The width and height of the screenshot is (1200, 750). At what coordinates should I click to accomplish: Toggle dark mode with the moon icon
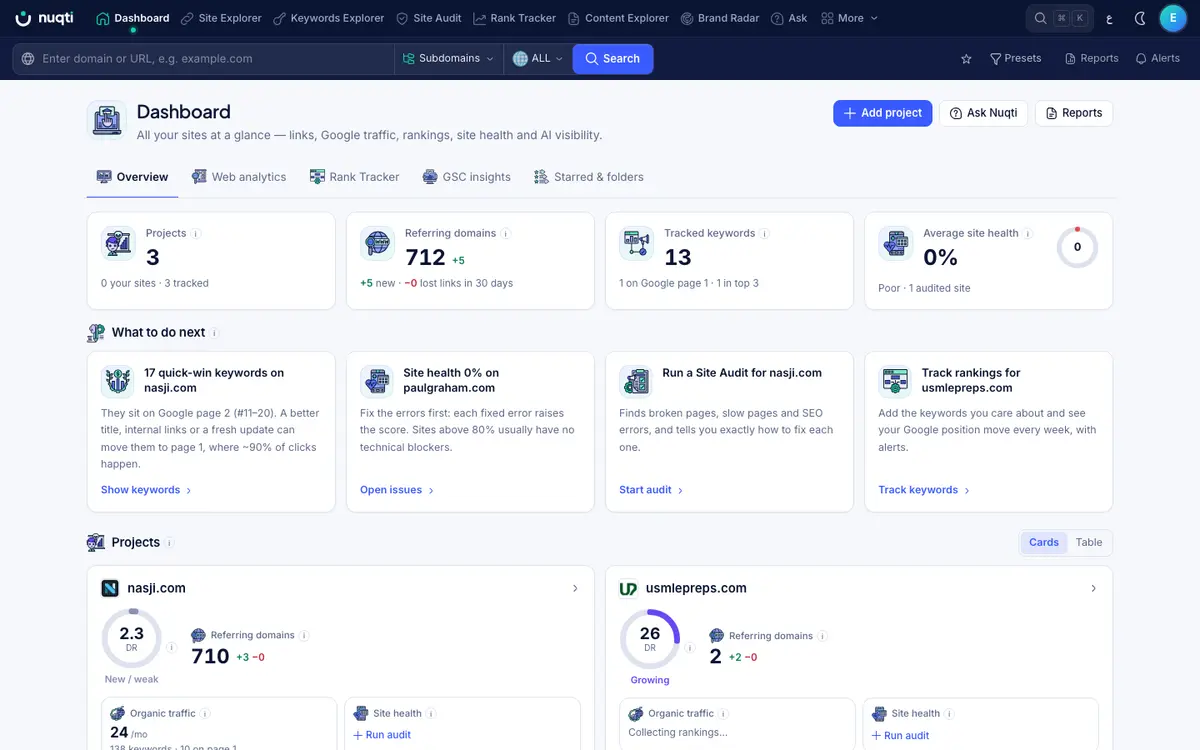click(1141, 18)
